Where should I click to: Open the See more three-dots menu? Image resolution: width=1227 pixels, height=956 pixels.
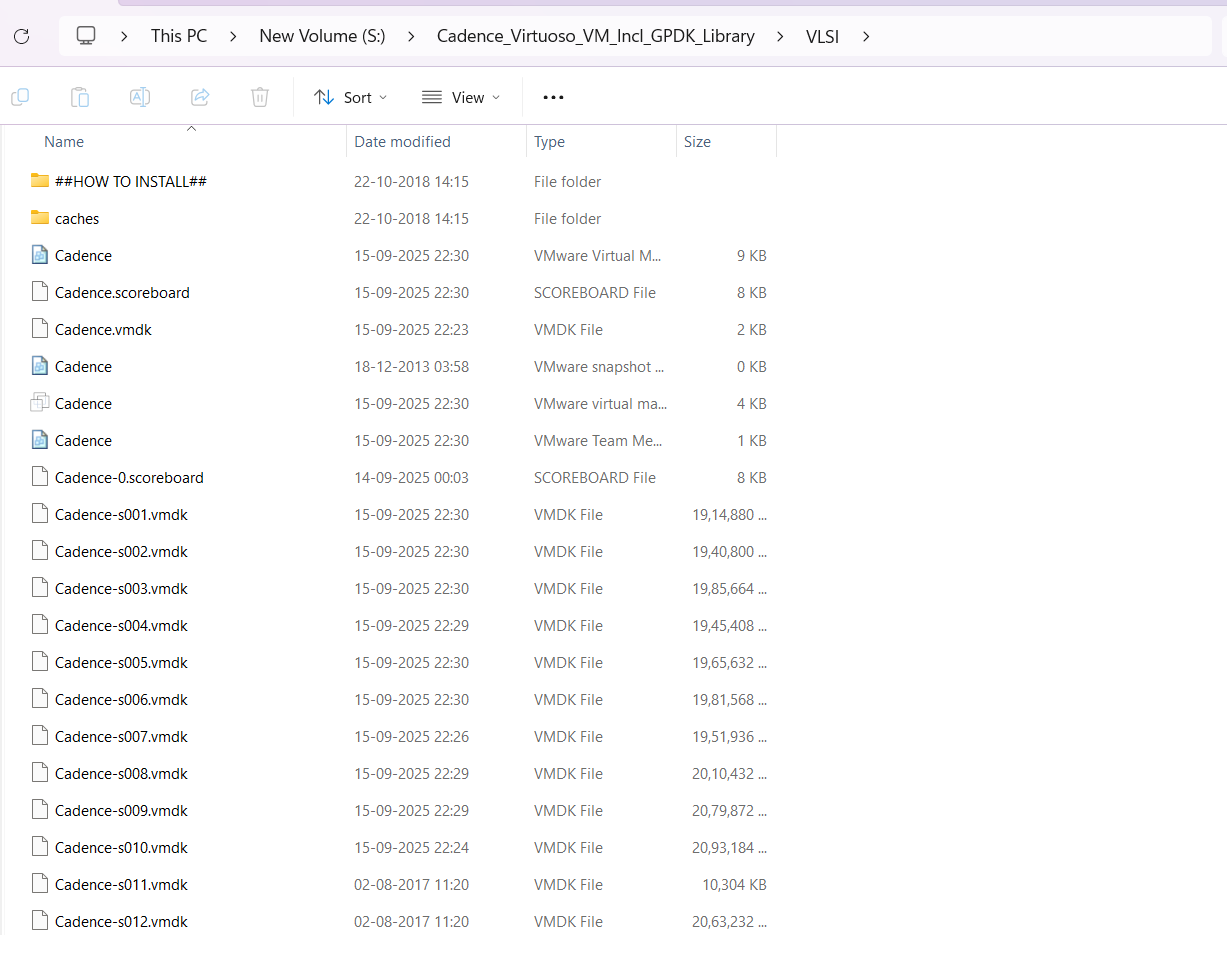(553, 97)
